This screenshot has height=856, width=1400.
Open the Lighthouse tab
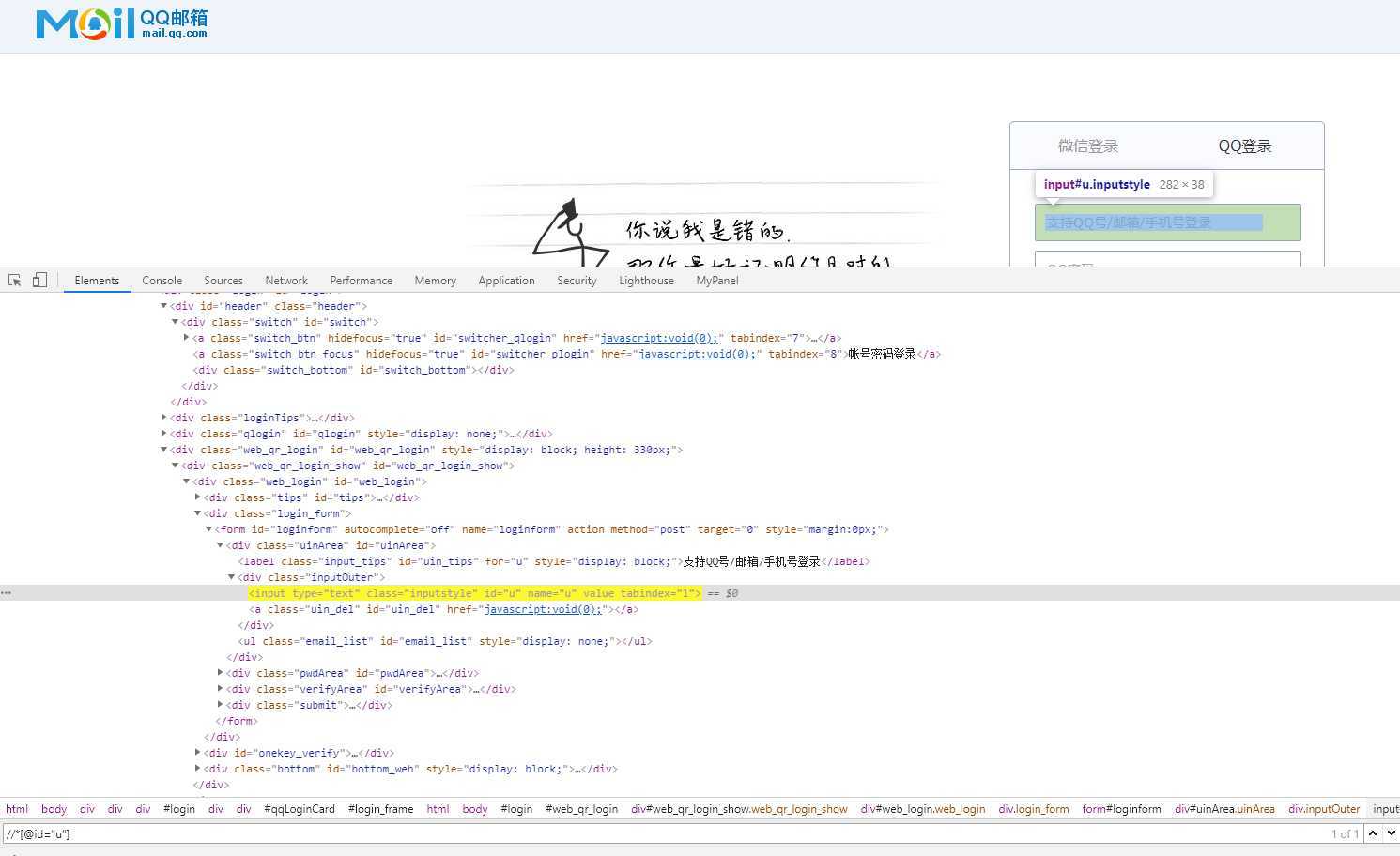point(647,281)
